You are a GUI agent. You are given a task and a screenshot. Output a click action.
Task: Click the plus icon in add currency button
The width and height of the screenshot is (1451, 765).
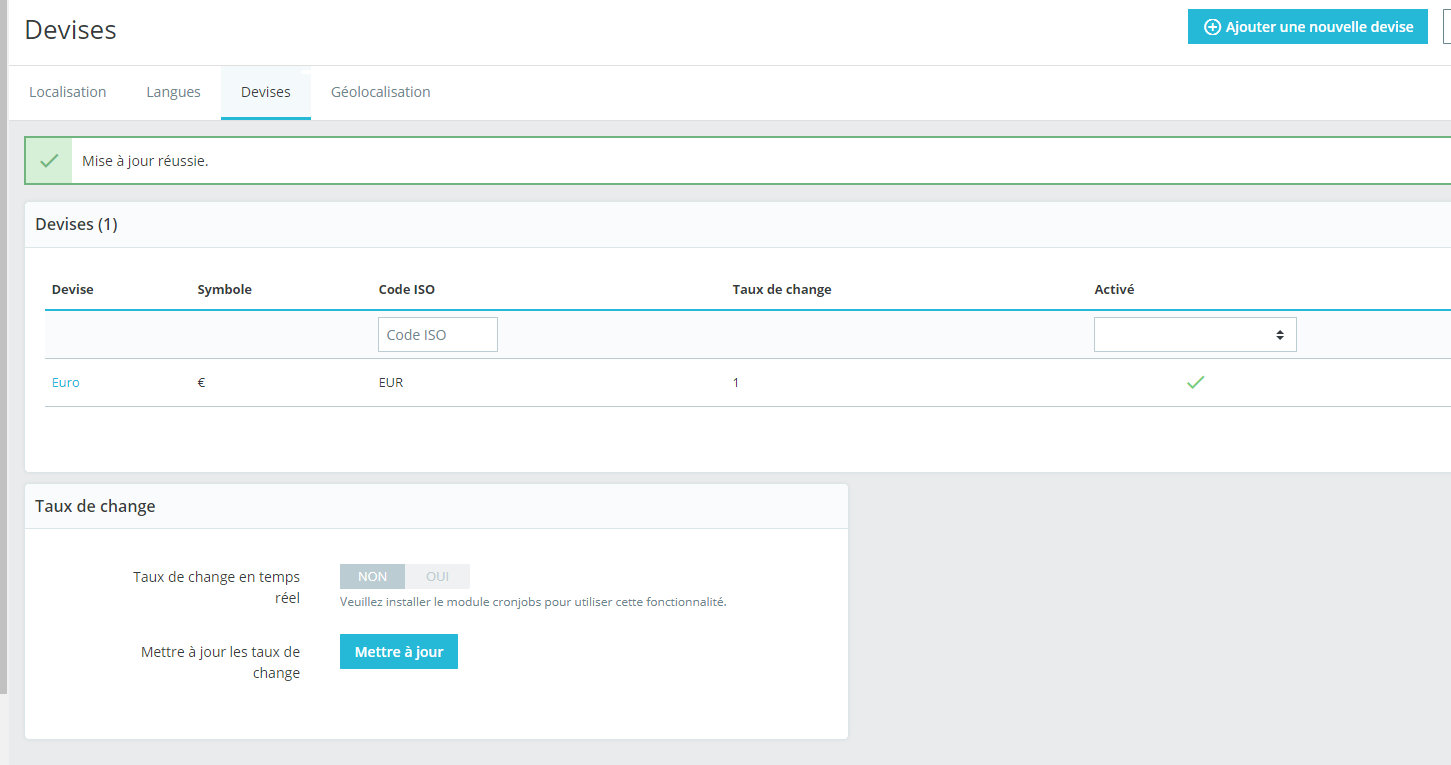tap(1212, 27)
